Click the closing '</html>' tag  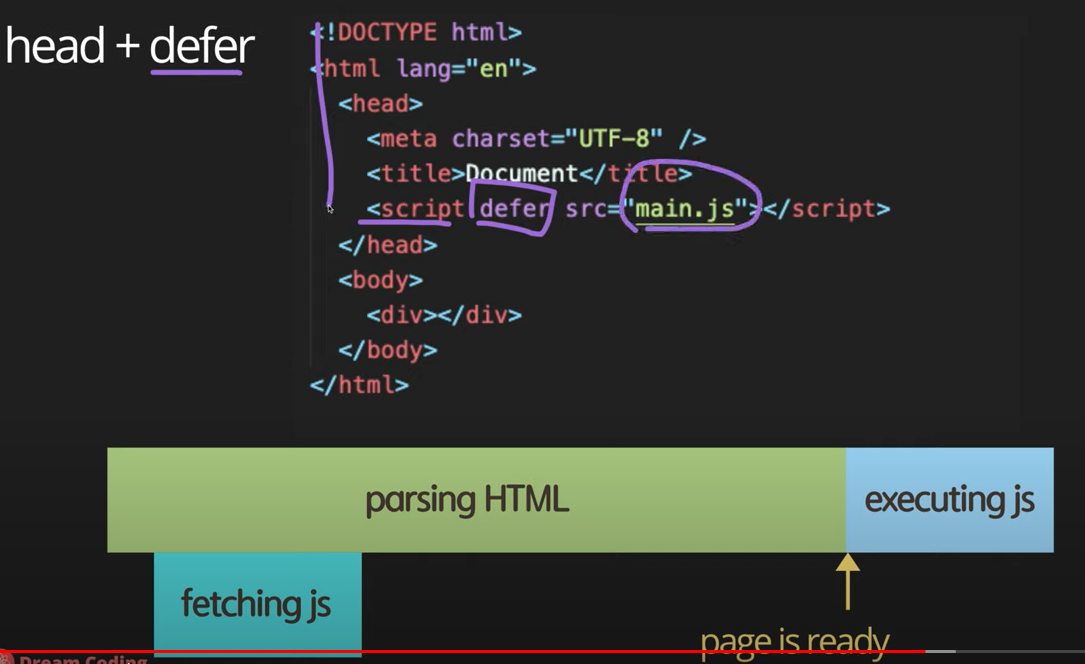(x=359, y=385)
